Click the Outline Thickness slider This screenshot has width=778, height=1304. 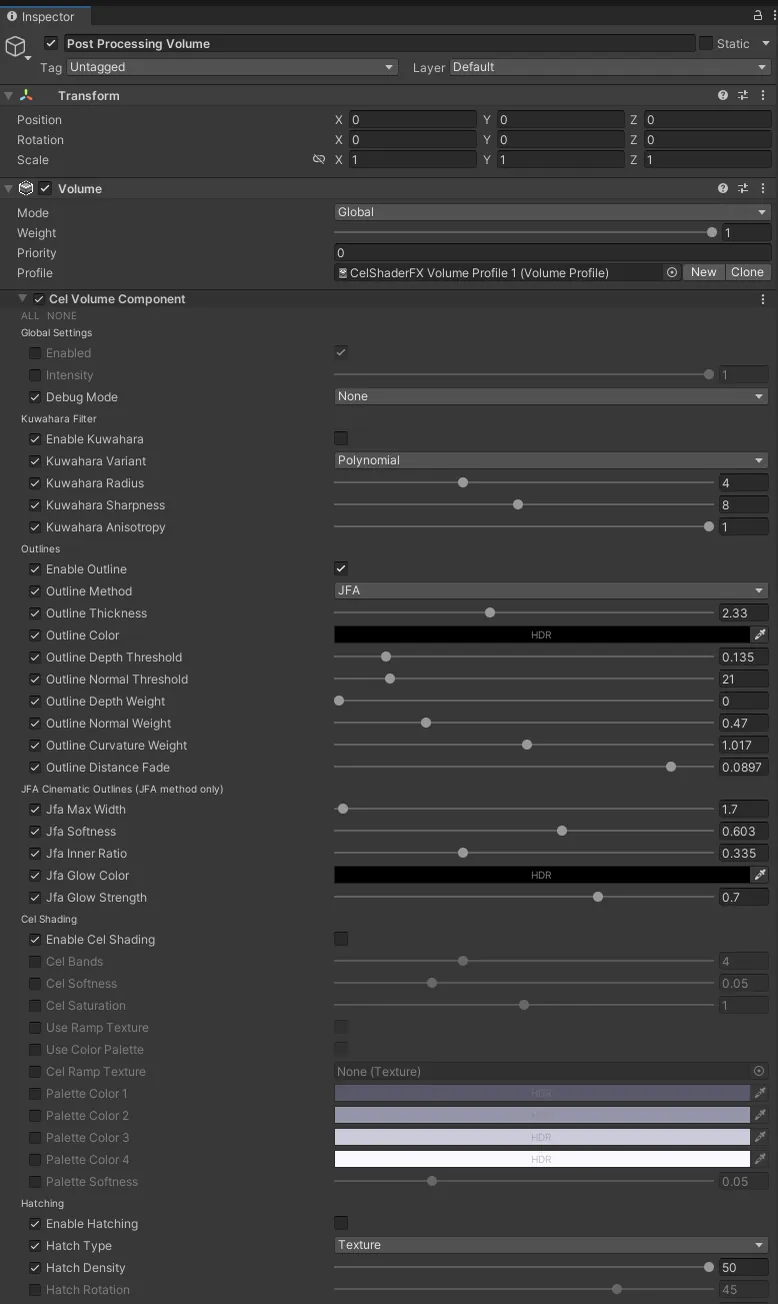click(524, 613)
